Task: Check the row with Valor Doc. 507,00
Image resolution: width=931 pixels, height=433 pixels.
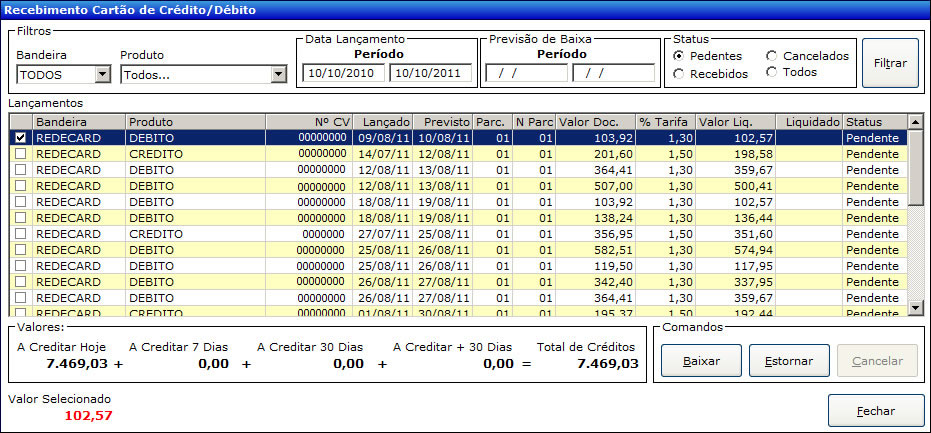Action: click(x=21, y=185)
